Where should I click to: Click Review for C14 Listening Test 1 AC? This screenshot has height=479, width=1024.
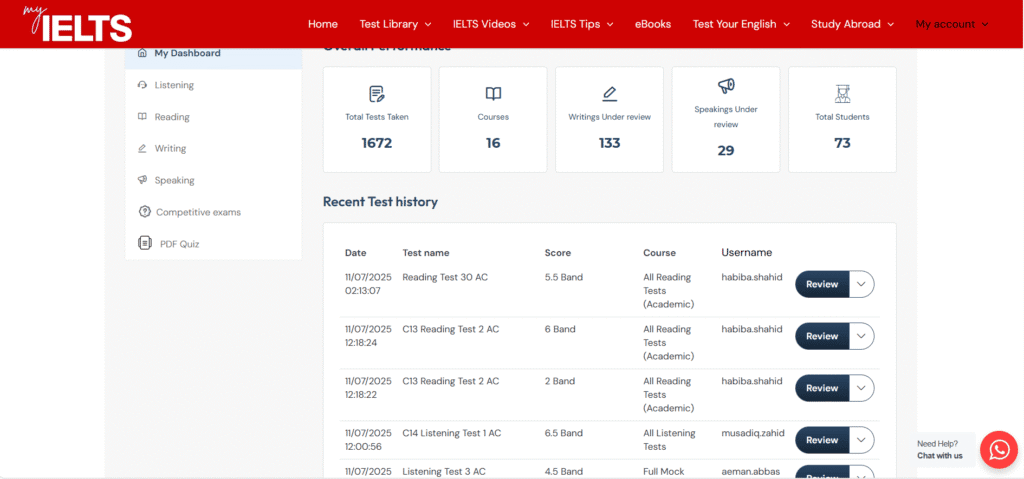coord(822,440)
